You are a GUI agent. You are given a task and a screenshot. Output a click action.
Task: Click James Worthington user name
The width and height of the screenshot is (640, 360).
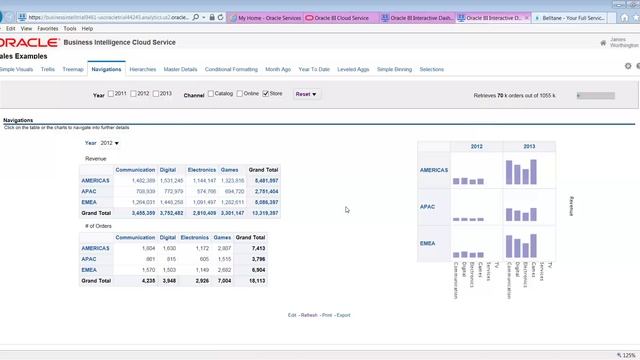[624, 42]
